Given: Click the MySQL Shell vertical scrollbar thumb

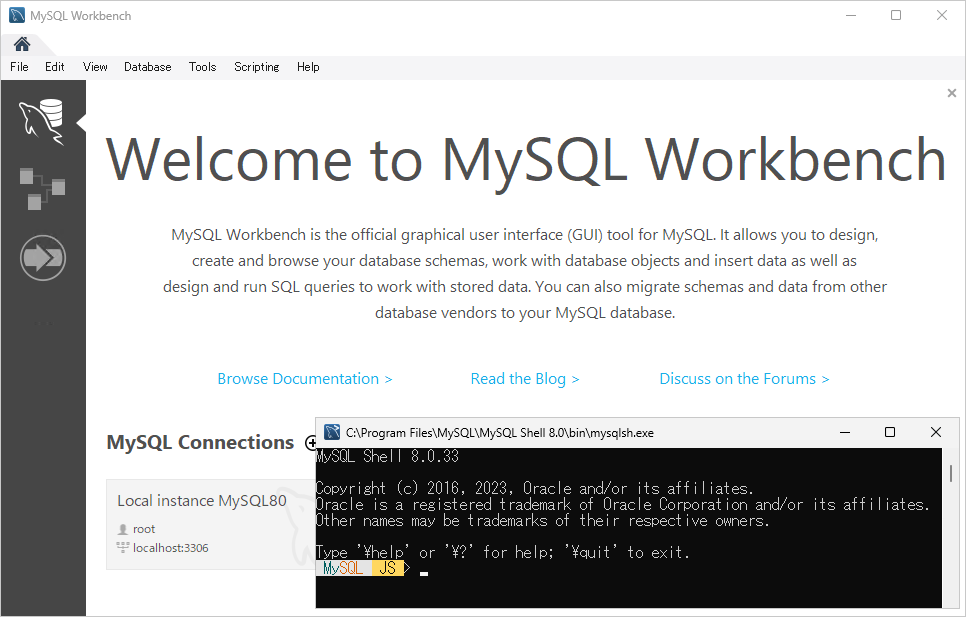Looking at the screenshot, I should 951,473.
